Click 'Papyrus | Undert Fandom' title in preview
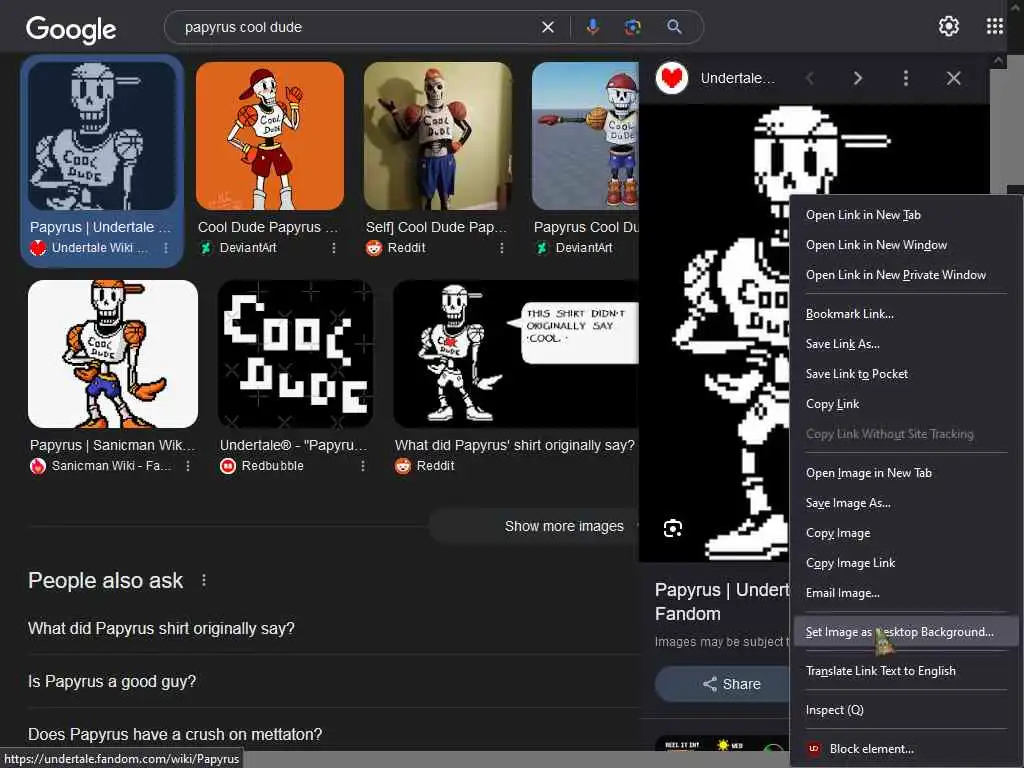 [x=722, y=601]
